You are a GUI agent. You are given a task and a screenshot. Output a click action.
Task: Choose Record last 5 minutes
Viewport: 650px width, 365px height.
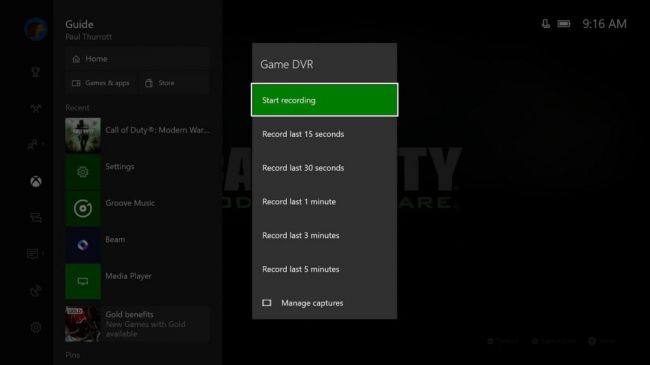point(324,269)
